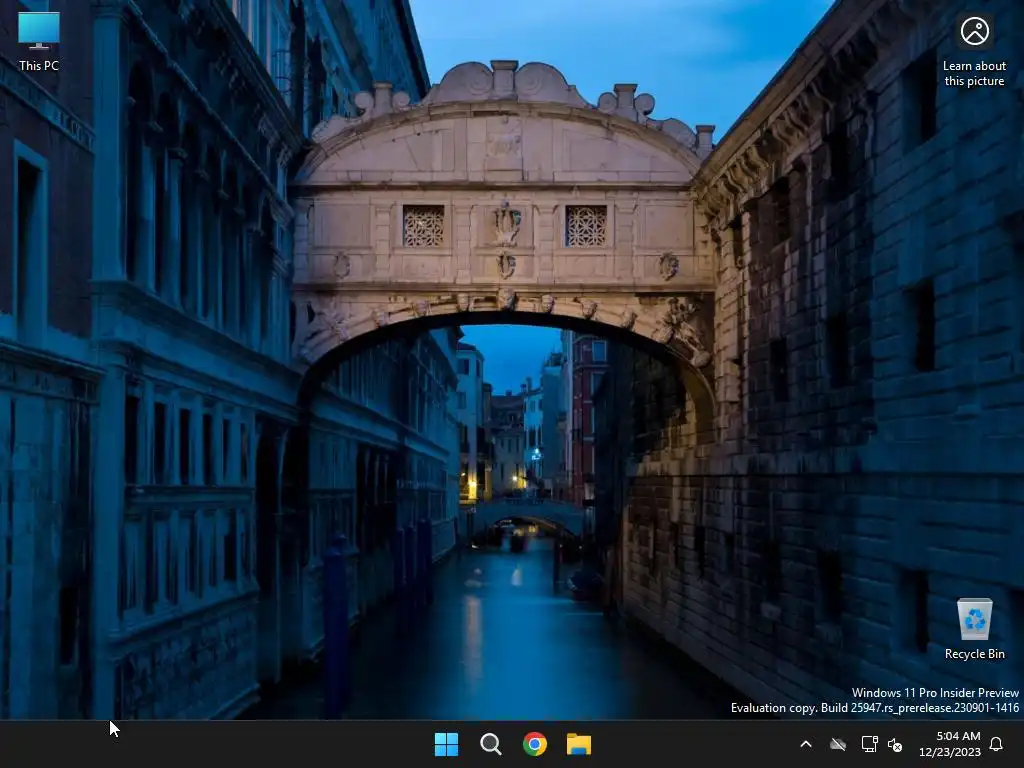Open taskbar Search
The height and width of the screenshot is (768, 1024).
pos(490,744)
